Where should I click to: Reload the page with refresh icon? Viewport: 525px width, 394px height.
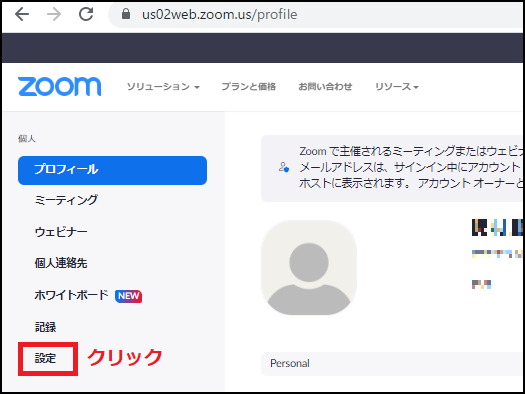pos(86,14)
